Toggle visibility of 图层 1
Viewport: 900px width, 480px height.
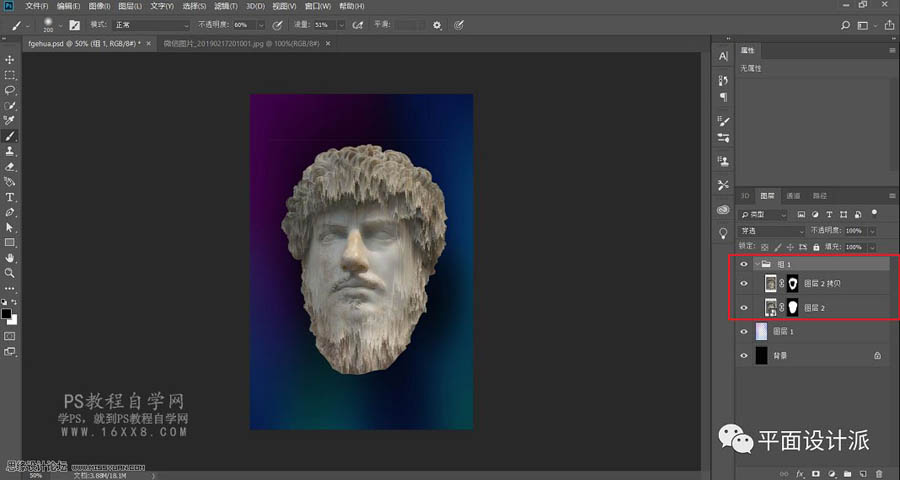743,331
